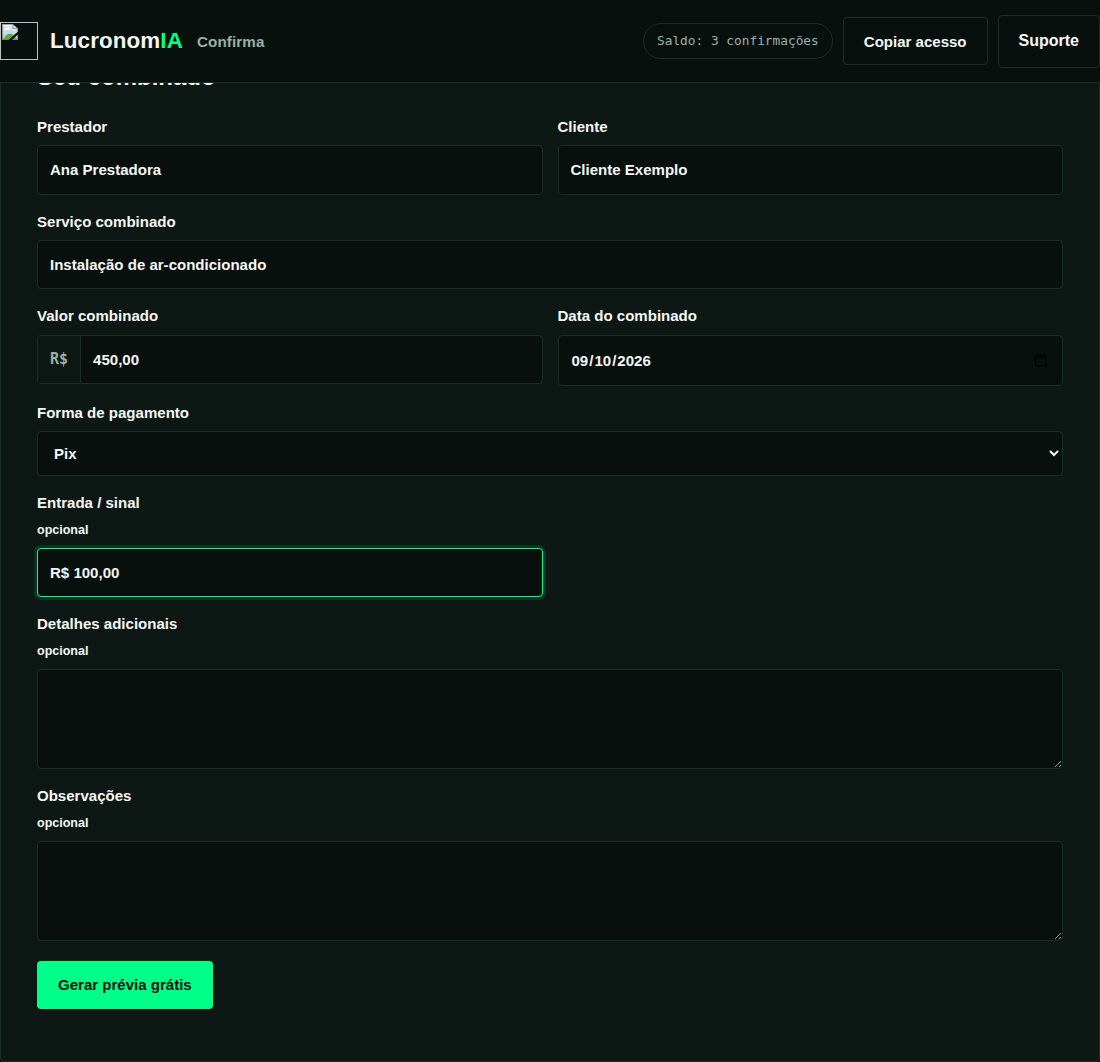
Task: Open the Suporte button
Action: pyautogui.click(x=1048, y=41)
